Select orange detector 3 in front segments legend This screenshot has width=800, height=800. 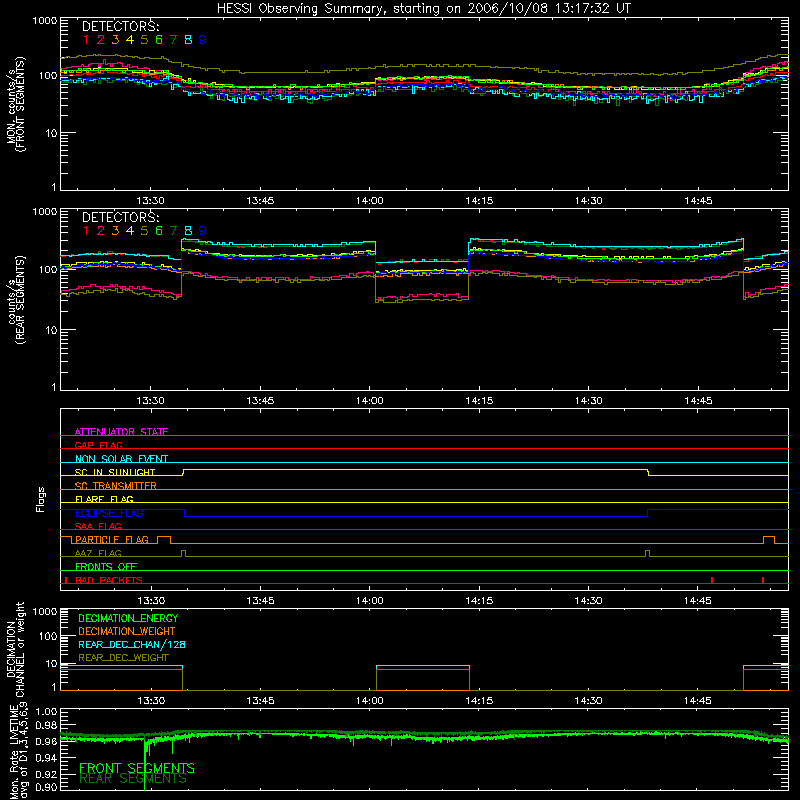[115, 40]
